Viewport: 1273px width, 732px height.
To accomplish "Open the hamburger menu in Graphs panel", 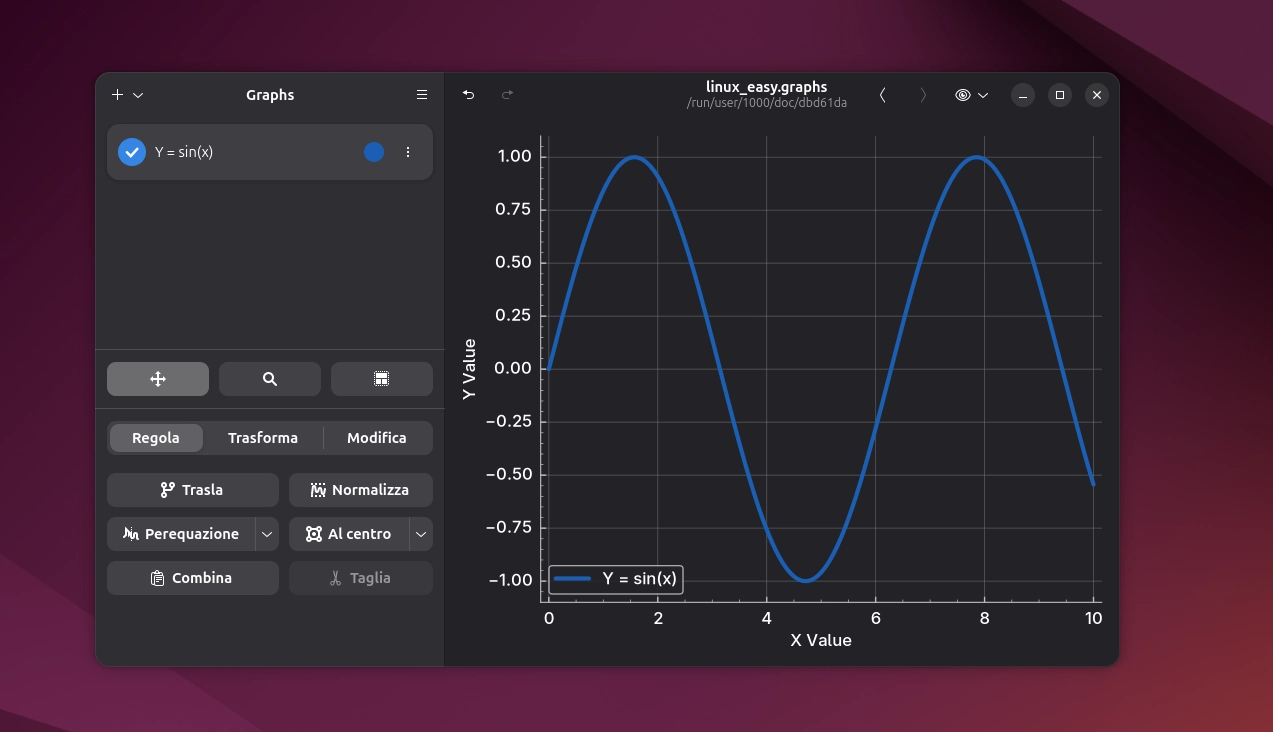I will tap(421, 94).
